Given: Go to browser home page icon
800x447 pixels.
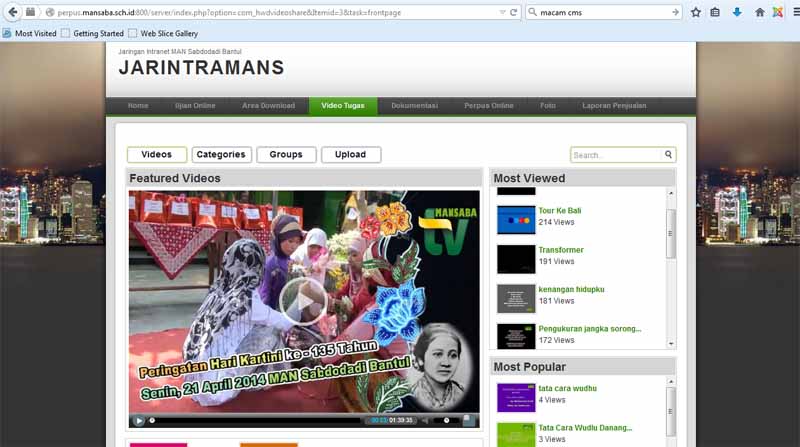Looking at the screenshot, I should (760, 12).
